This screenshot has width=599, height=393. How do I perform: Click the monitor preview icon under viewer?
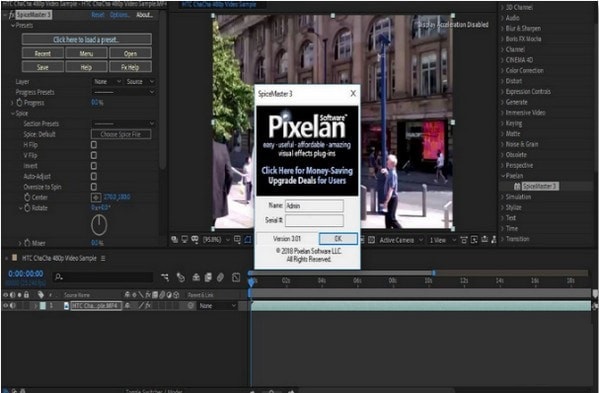(x=185, y=239)
